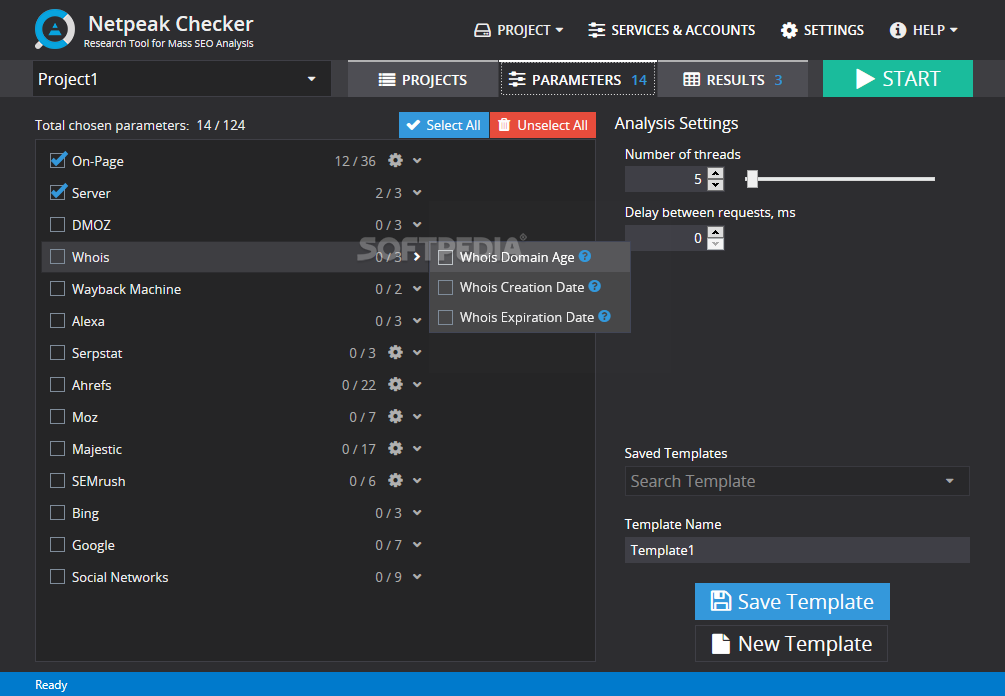Enable the Whois group checkbox
This screenshot has width=1005, height=696.
(58, 256)
